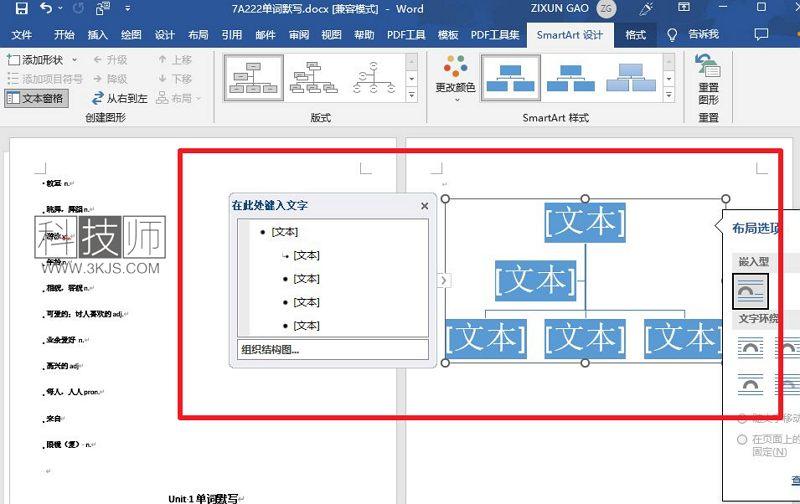
Task: Choose first text wrapping option under 文字环绕
Action: [x=751, y=348]
